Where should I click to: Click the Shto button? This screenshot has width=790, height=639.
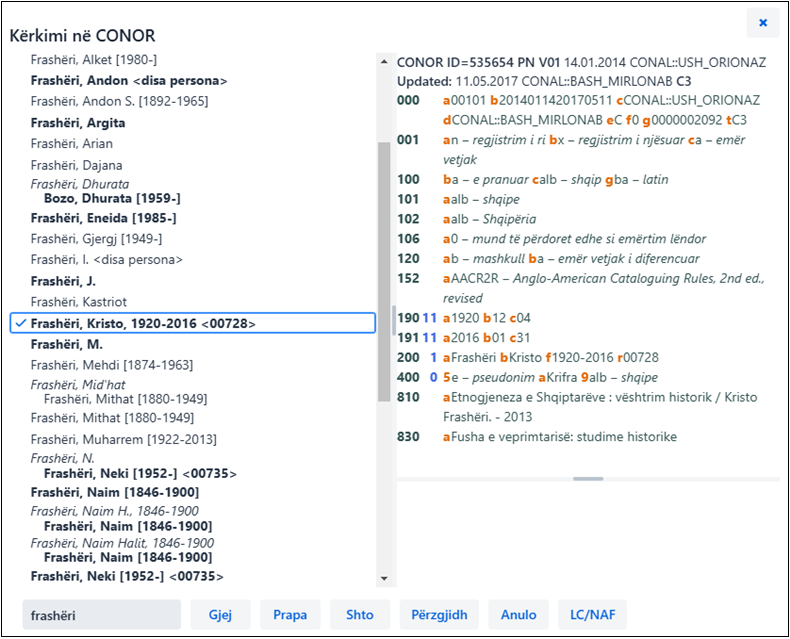pos(360,615)
